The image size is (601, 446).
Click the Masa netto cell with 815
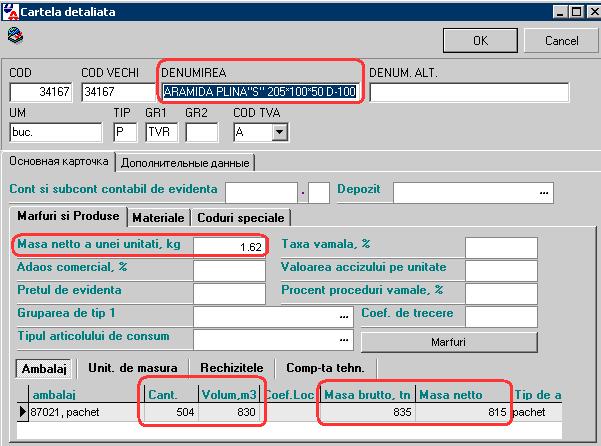[463, 412]
